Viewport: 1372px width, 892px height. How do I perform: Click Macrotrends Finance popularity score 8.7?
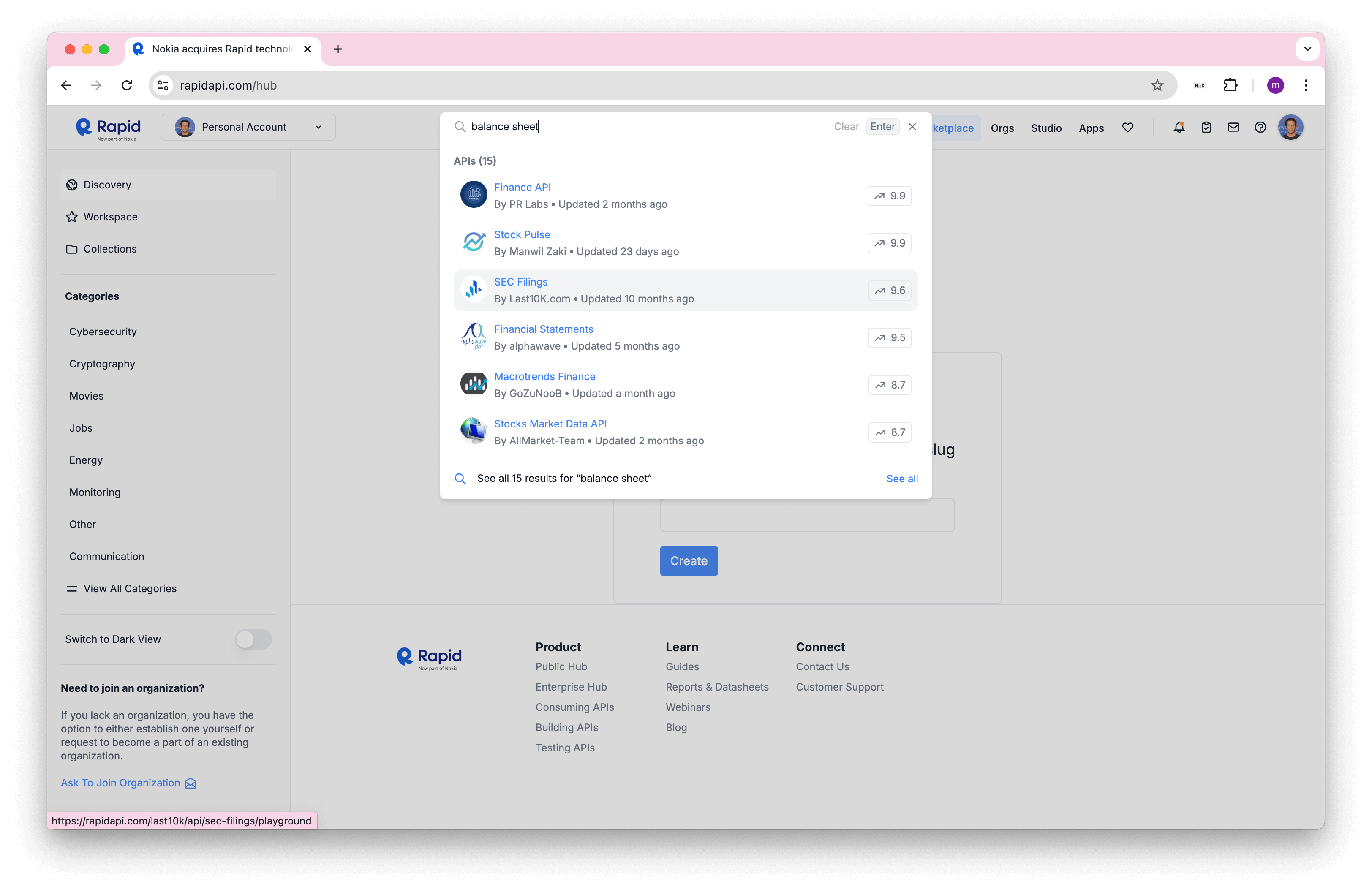point(890,385)
